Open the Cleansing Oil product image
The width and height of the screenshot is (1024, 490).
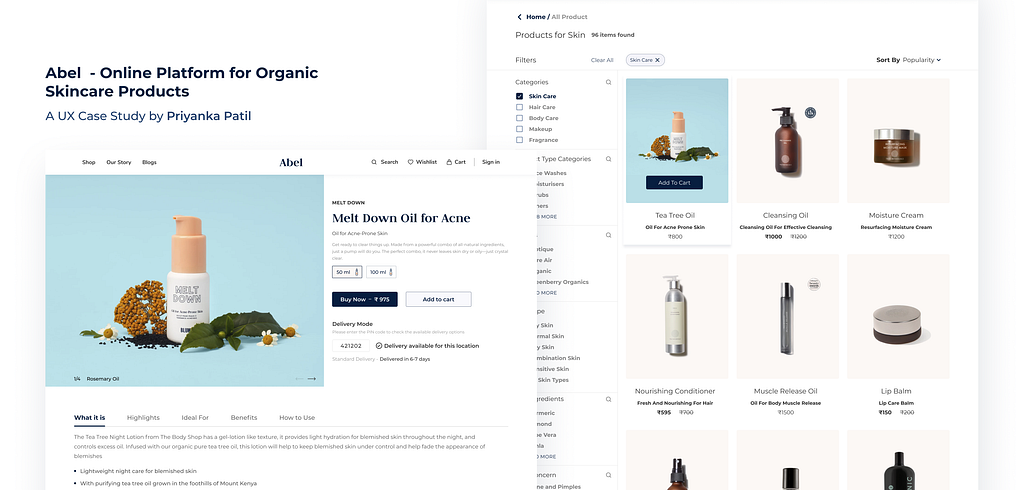(788, 140)
